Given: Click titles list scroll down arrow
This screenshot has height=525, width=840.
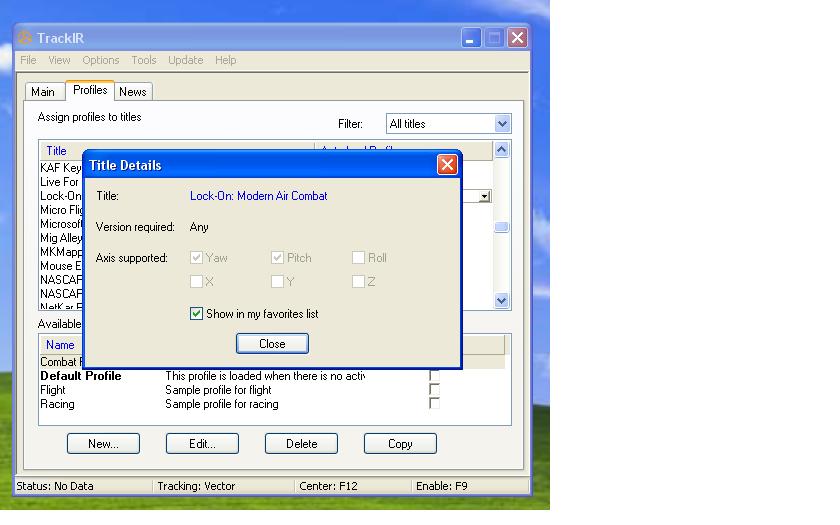Looking at the screenshot, I should tap(501, 301).
